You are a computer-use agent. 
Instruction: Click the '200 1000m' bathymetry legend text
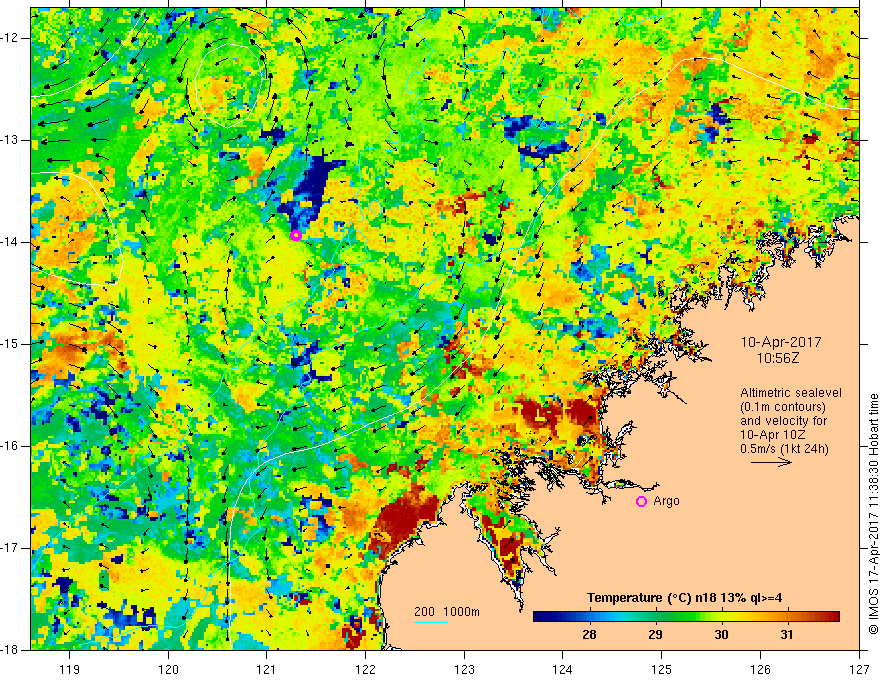447,612
